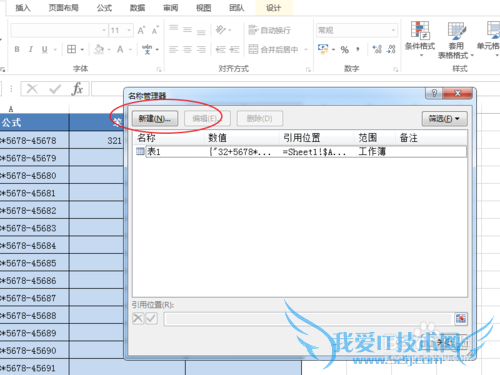Expand the Borders dropdown arrow
The image size is (500, 375).
coord(82,50)
